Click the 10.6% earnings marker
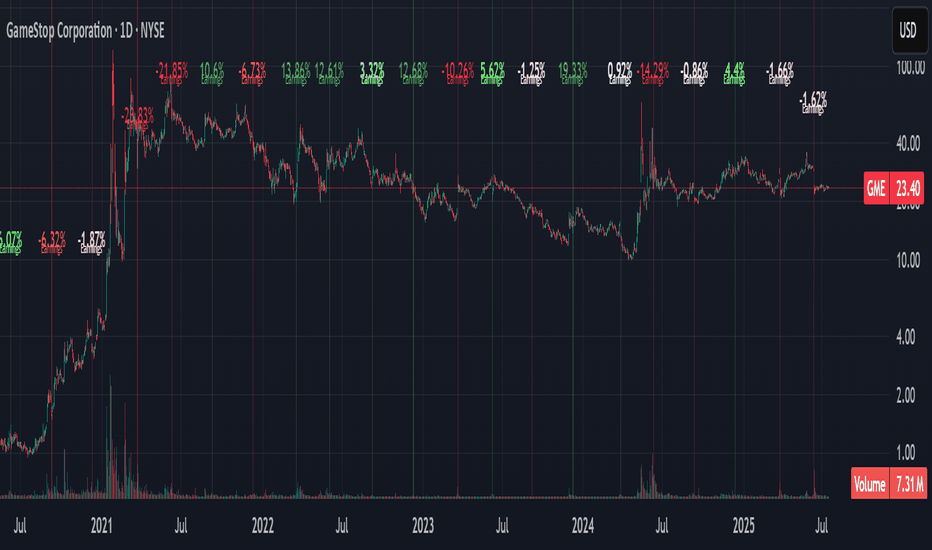 click(x=212, y=73)
